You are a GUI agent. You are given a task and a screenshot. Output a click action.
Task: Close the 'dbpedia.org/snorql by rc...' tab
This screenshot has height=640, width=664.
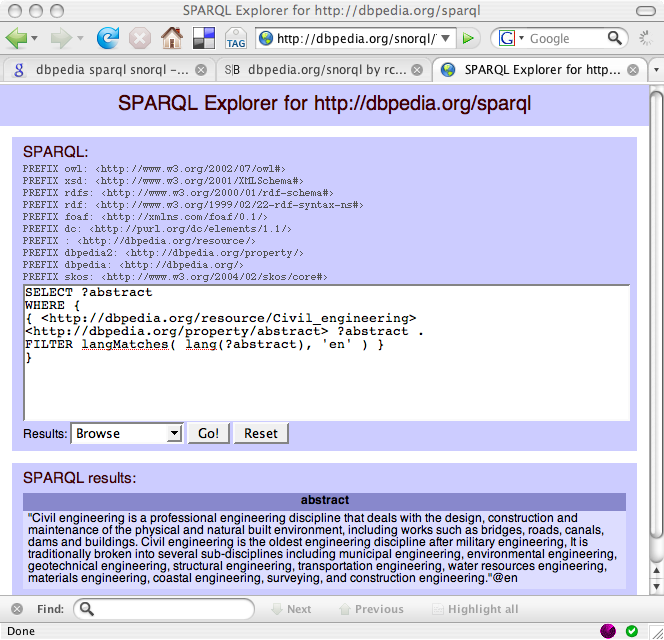pos(417,70)
